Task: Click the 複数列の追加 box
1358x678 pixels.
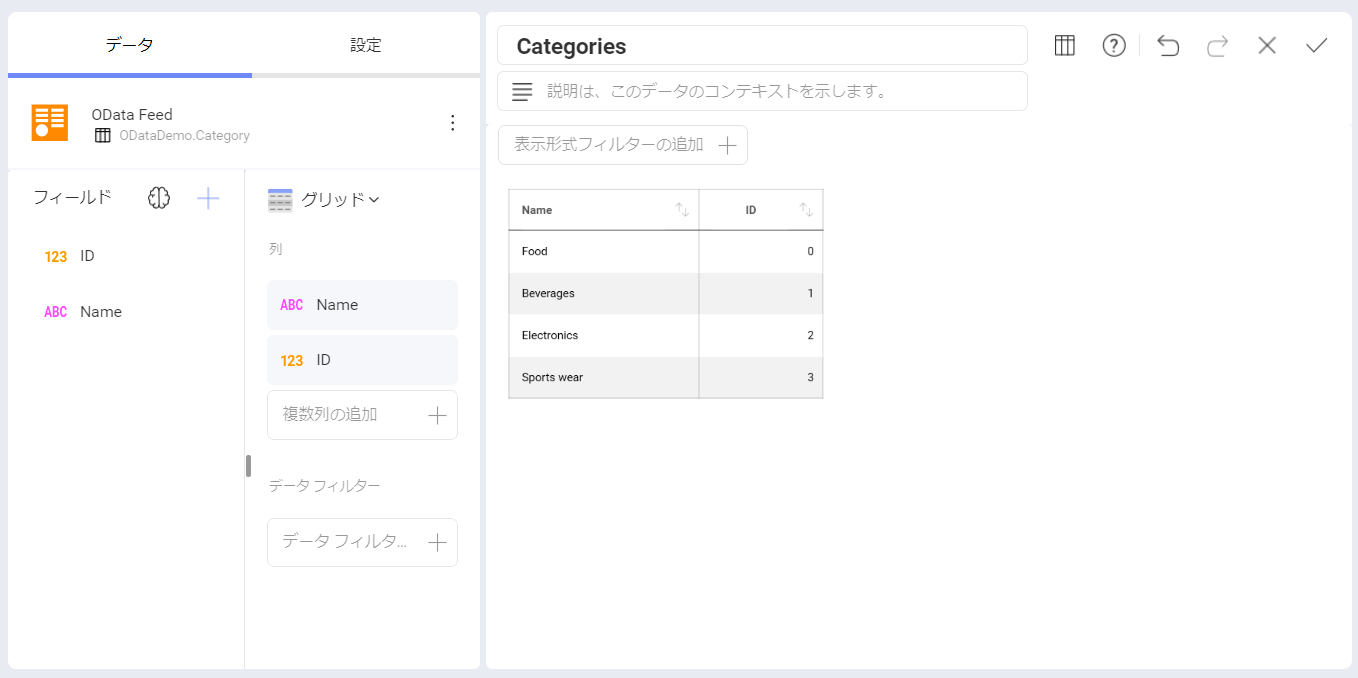Action: [362, 415]
